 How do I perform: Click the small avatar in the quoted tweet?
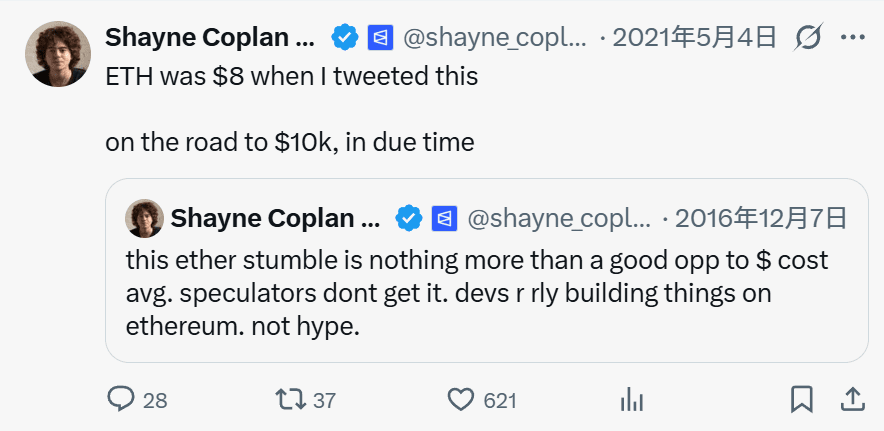[144, 218]
